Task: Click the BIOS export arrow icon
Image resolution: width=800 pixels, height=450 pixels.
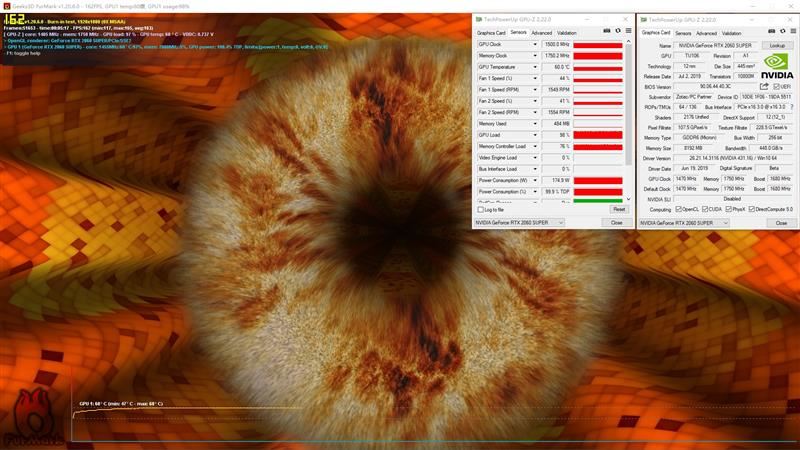Action: tap(764, 86)
